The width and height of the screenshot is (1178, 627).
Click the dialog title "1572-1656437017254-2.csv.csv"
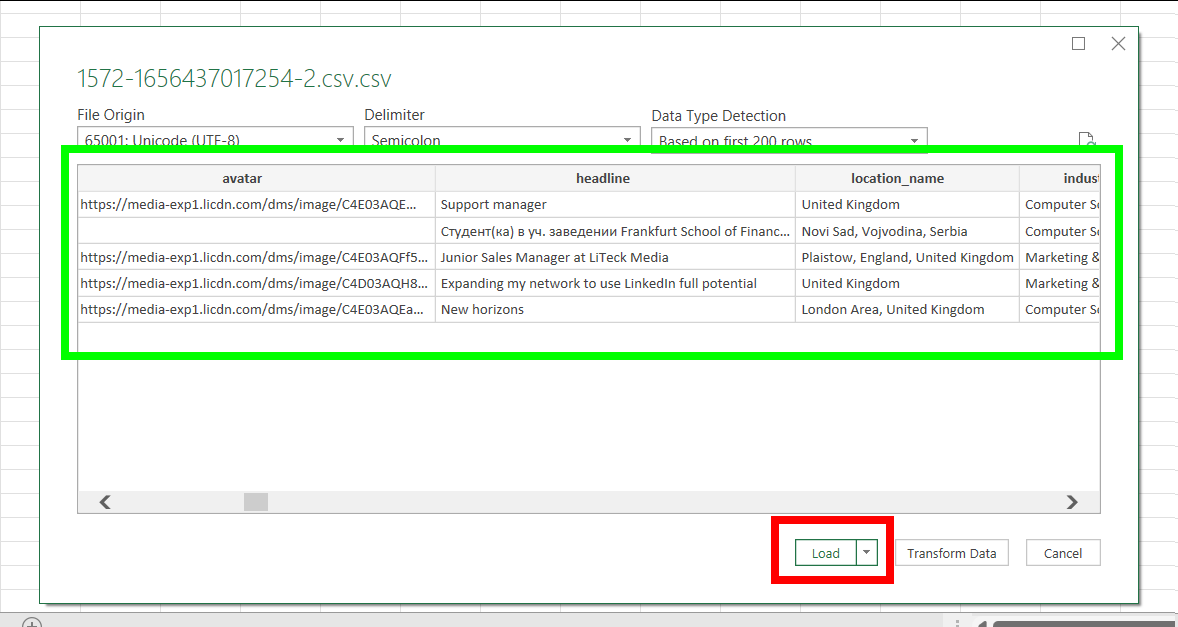234,79
